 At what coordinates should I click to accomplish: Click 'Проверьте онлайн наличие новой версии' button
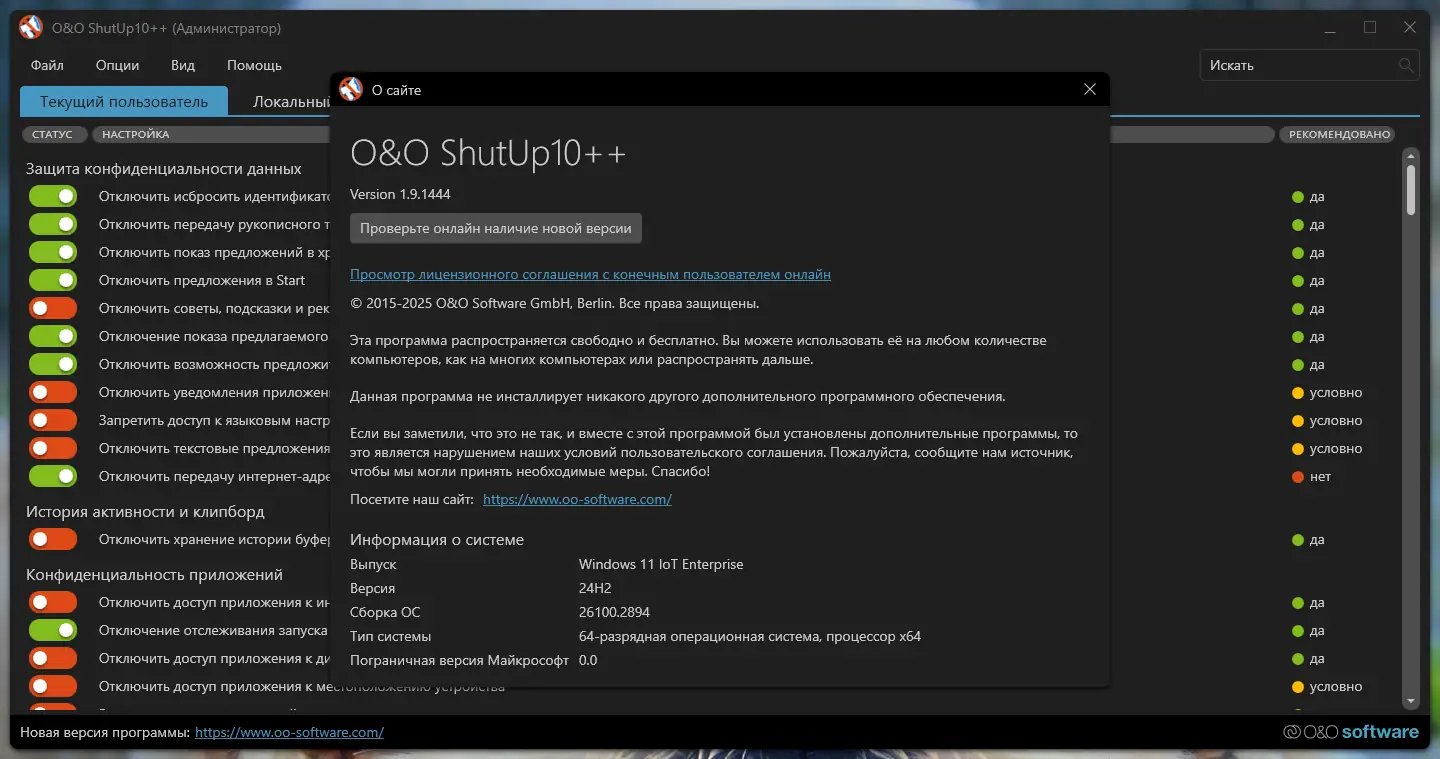tap(496, 229)
